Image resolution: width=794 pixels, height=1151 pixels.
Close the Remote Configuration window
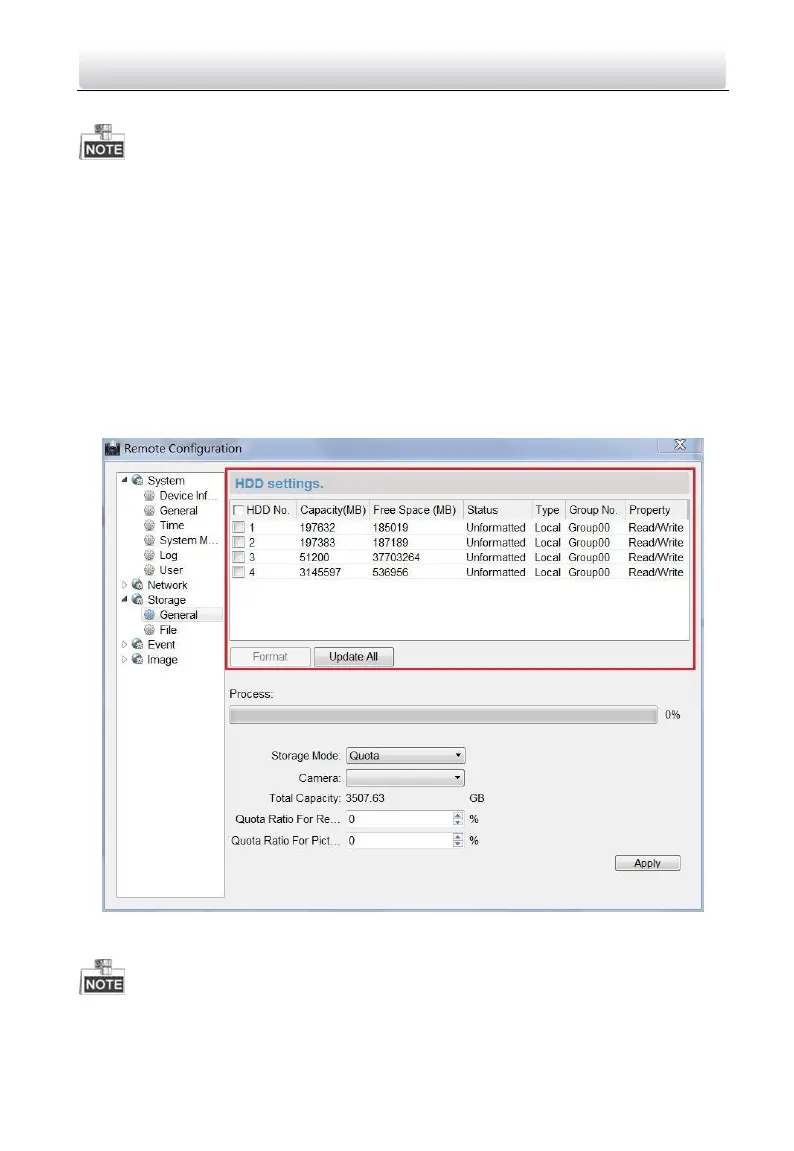[680, 445]
